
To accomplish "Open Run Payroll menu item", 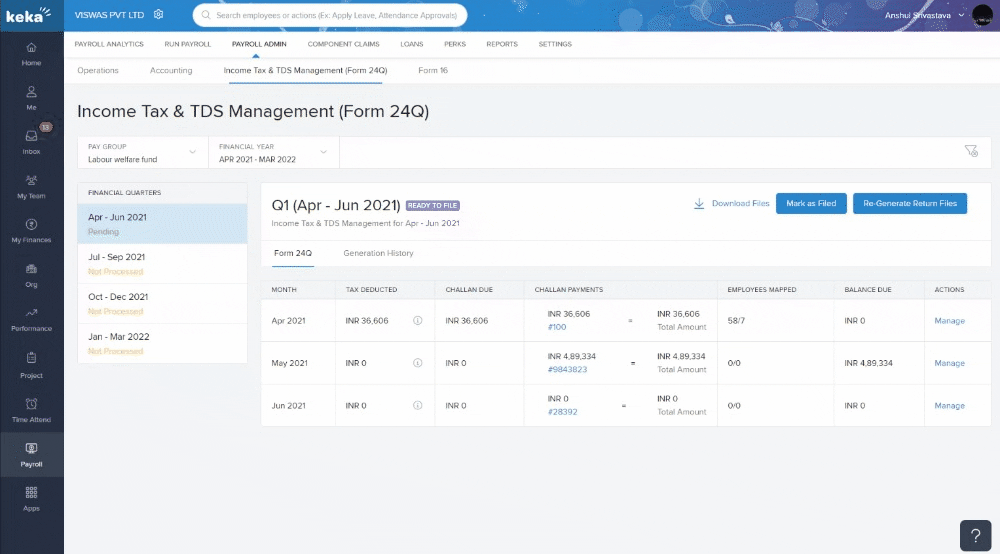I will (x=185, y=44).
